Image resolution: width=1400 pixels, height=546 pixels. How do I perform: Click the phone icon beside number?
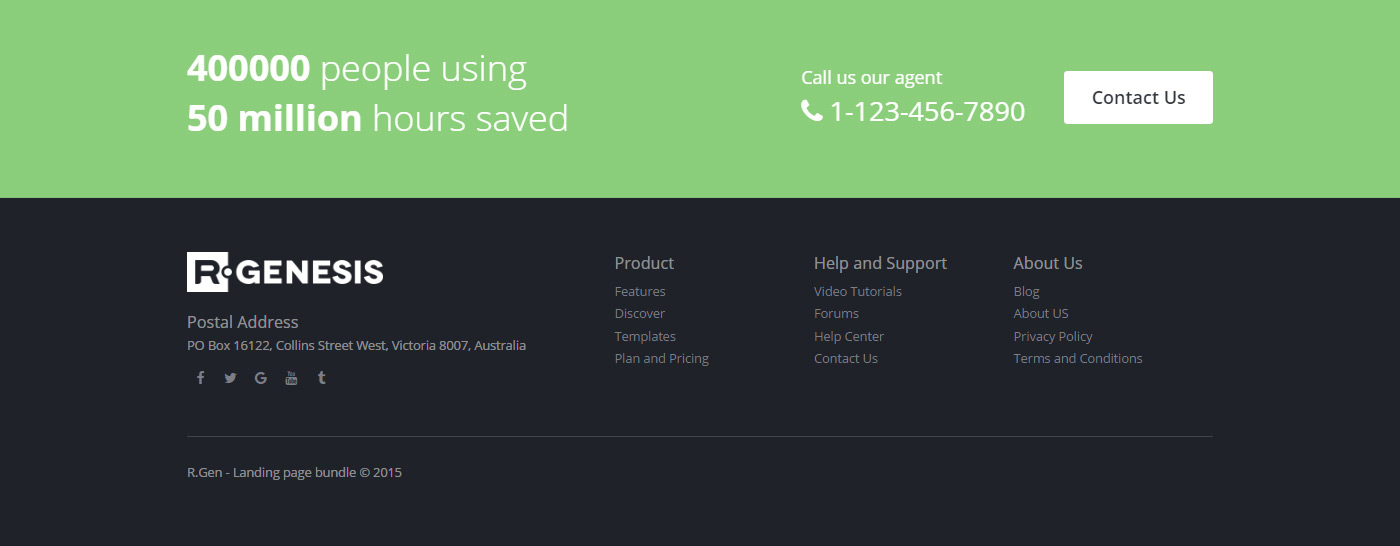811,111
